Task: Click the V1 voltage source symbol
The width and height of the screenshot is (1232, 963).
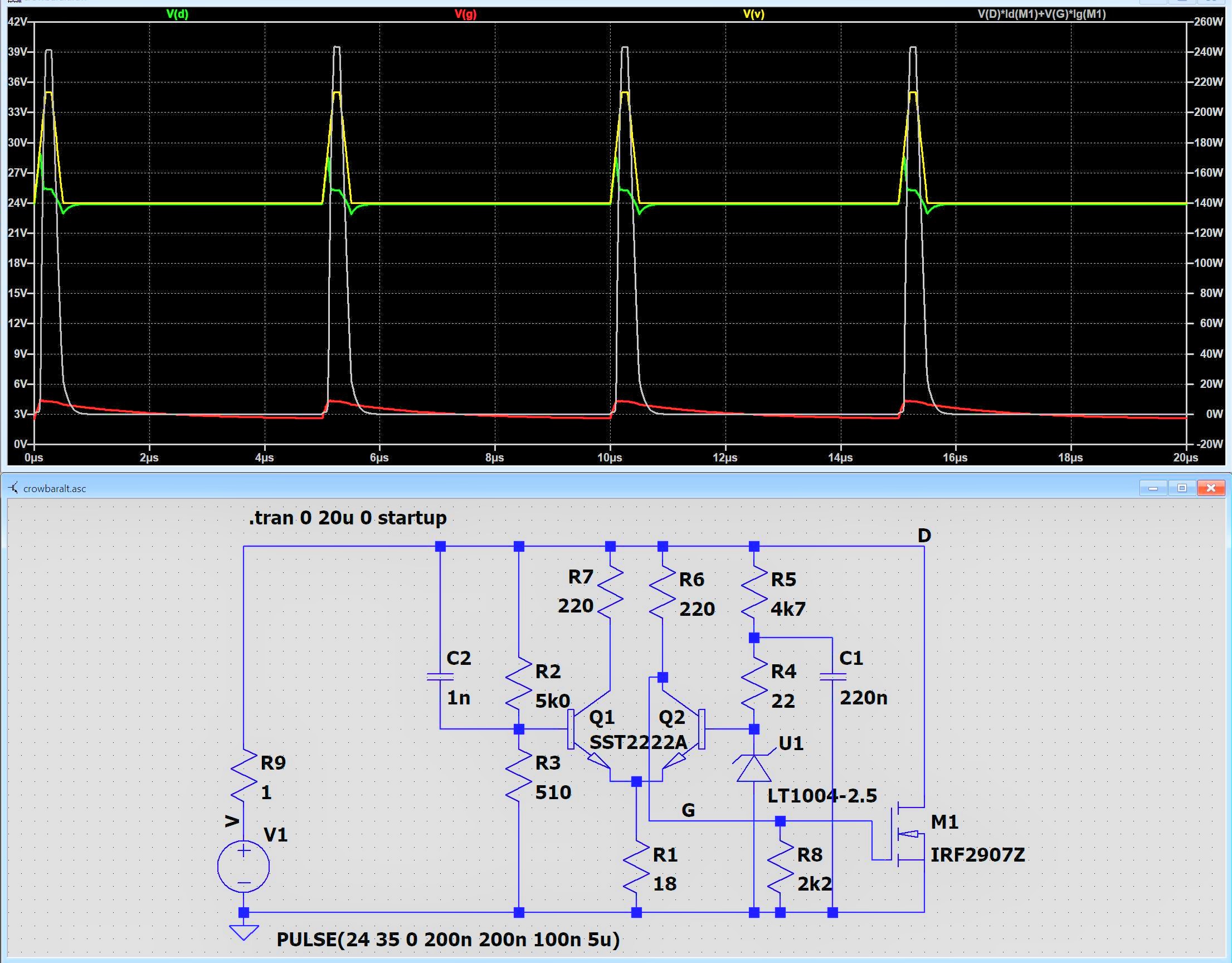Action: 243,866
